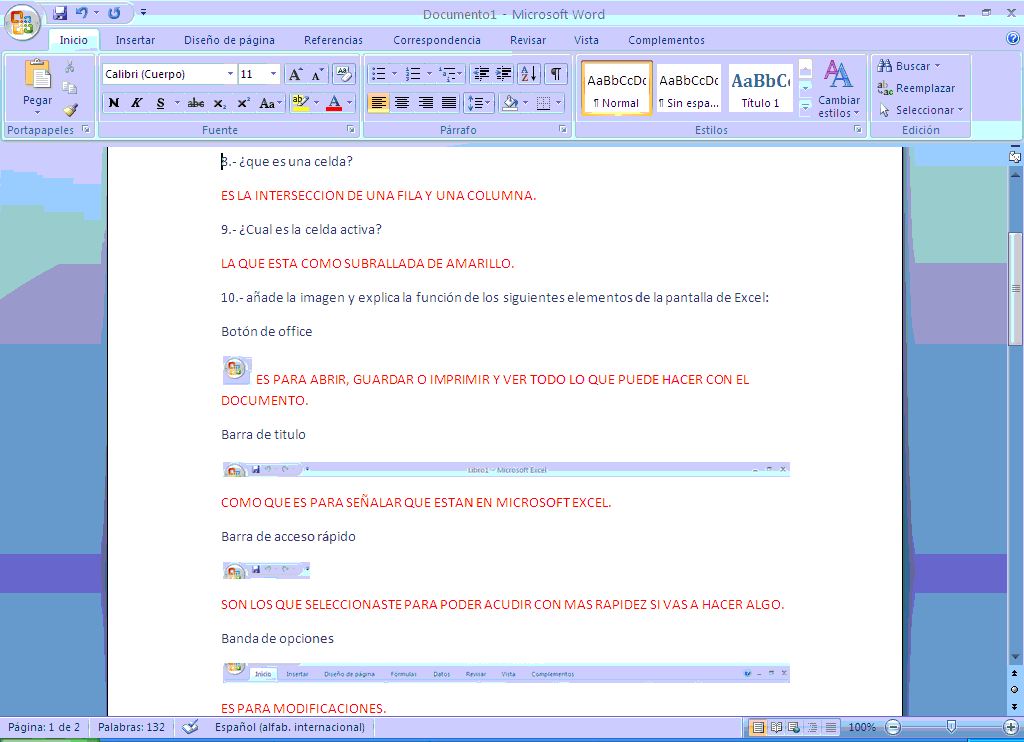
Task: Center align the text
Action: (x=402, y=103)
